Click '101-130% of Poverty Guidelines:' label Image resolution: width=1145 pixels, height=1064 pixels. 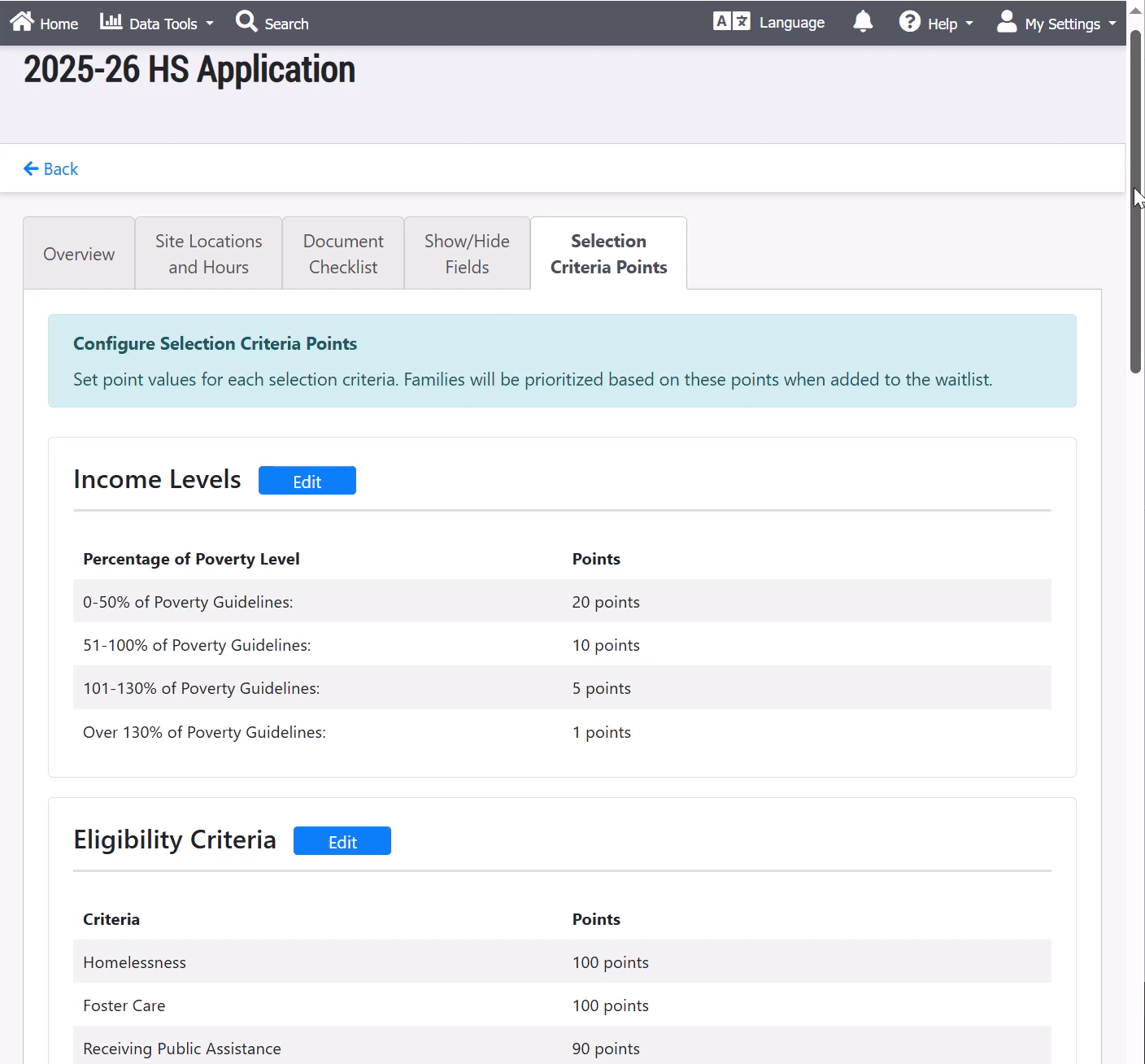pyautogui.click(x=202, y=688)
